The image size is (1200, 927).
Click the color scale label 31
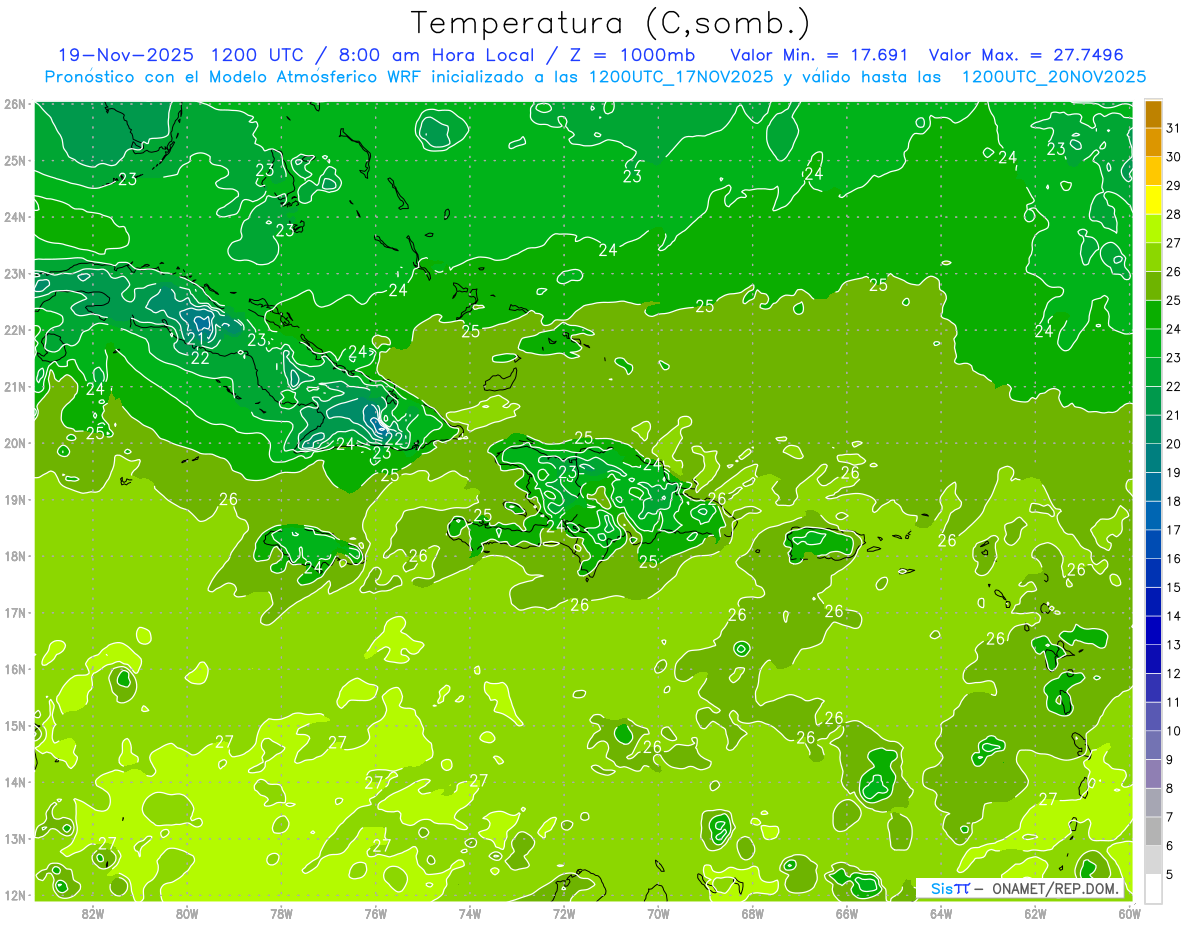[1173, 128]
